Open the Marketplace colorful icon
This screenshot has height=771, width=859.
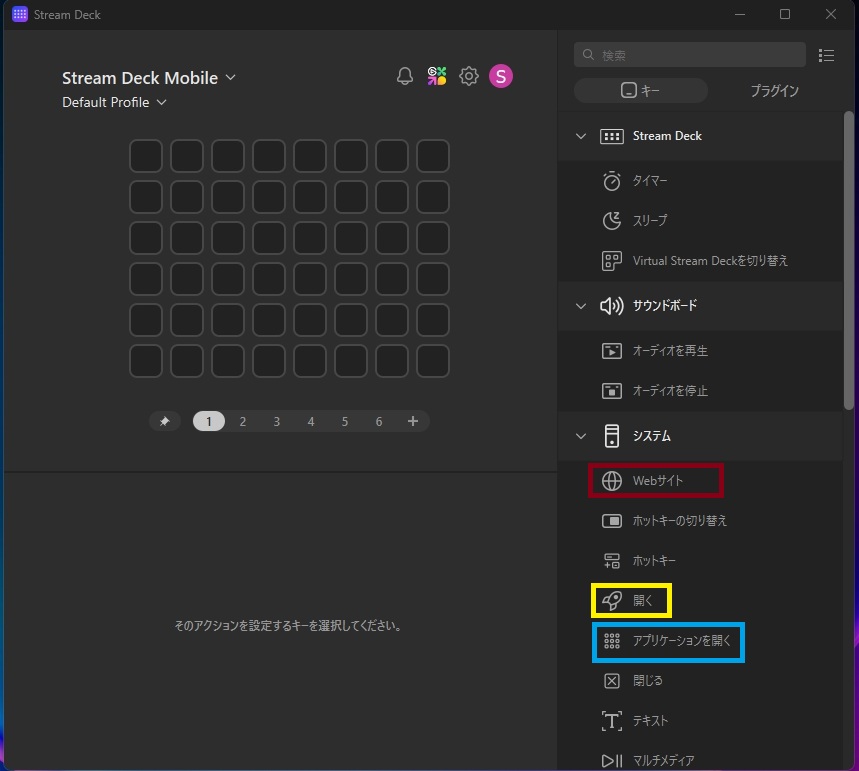point(437,76)
